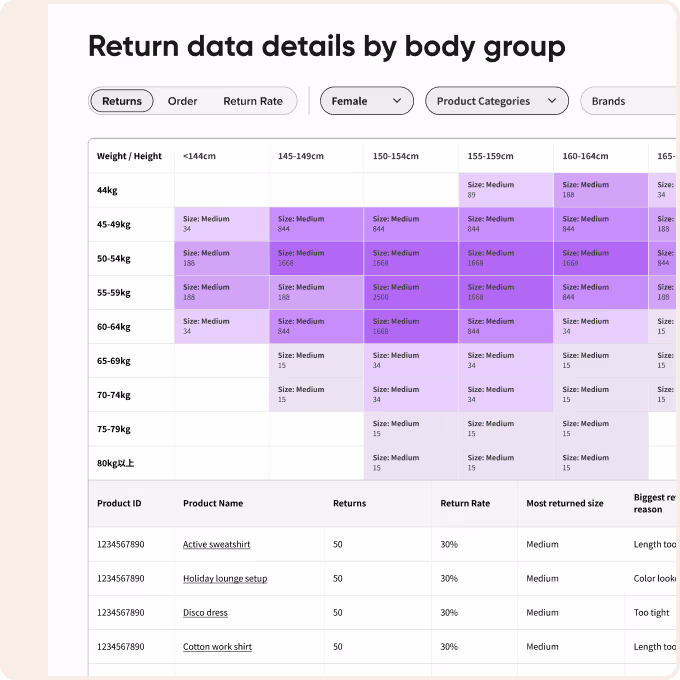Screen dimensions: 680x680
Task: Click the 50-54kg row label
Action: [114, 258]
